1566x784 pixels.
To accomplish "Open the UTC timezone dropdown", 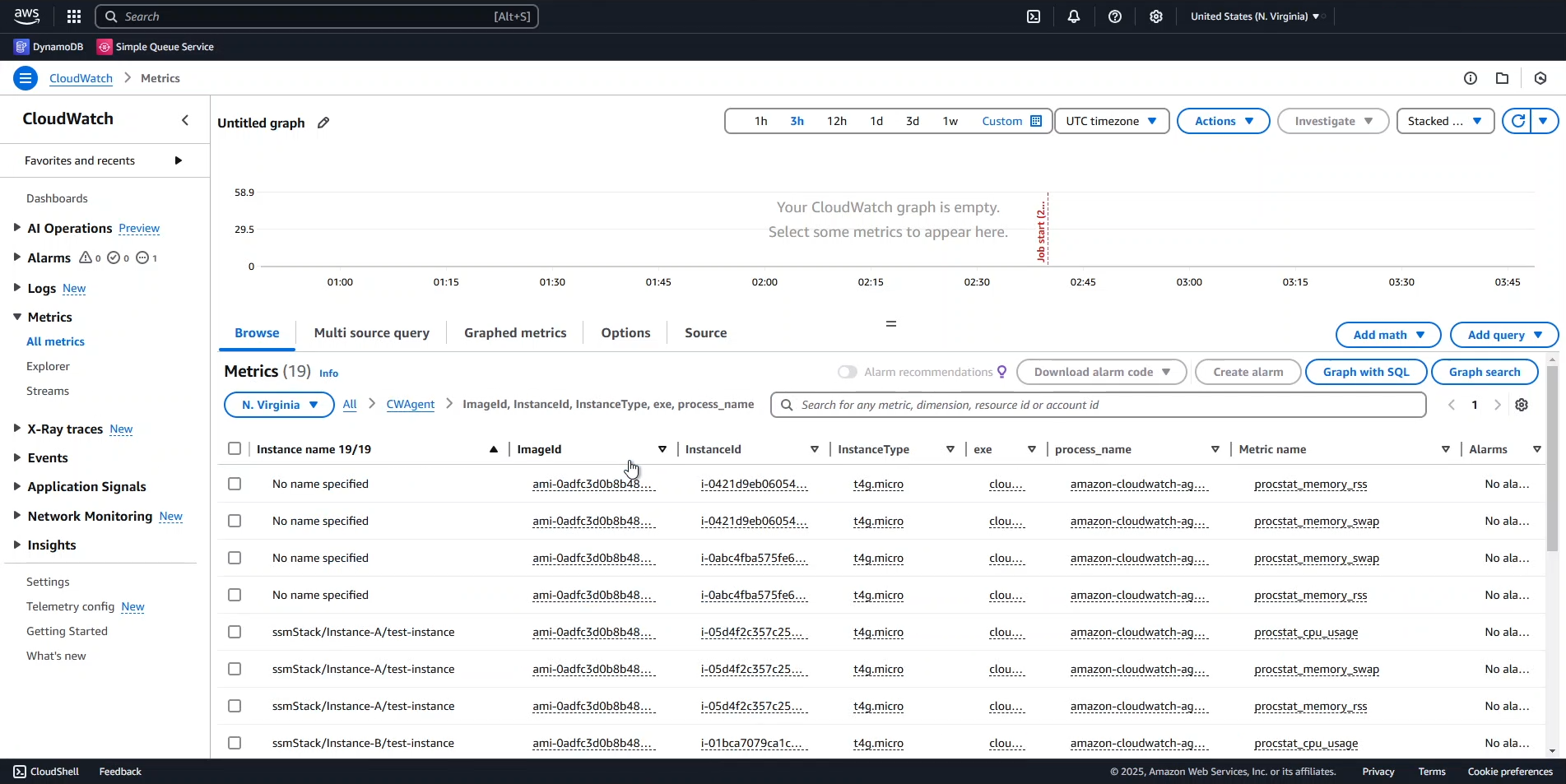I will pos(1111,121).
